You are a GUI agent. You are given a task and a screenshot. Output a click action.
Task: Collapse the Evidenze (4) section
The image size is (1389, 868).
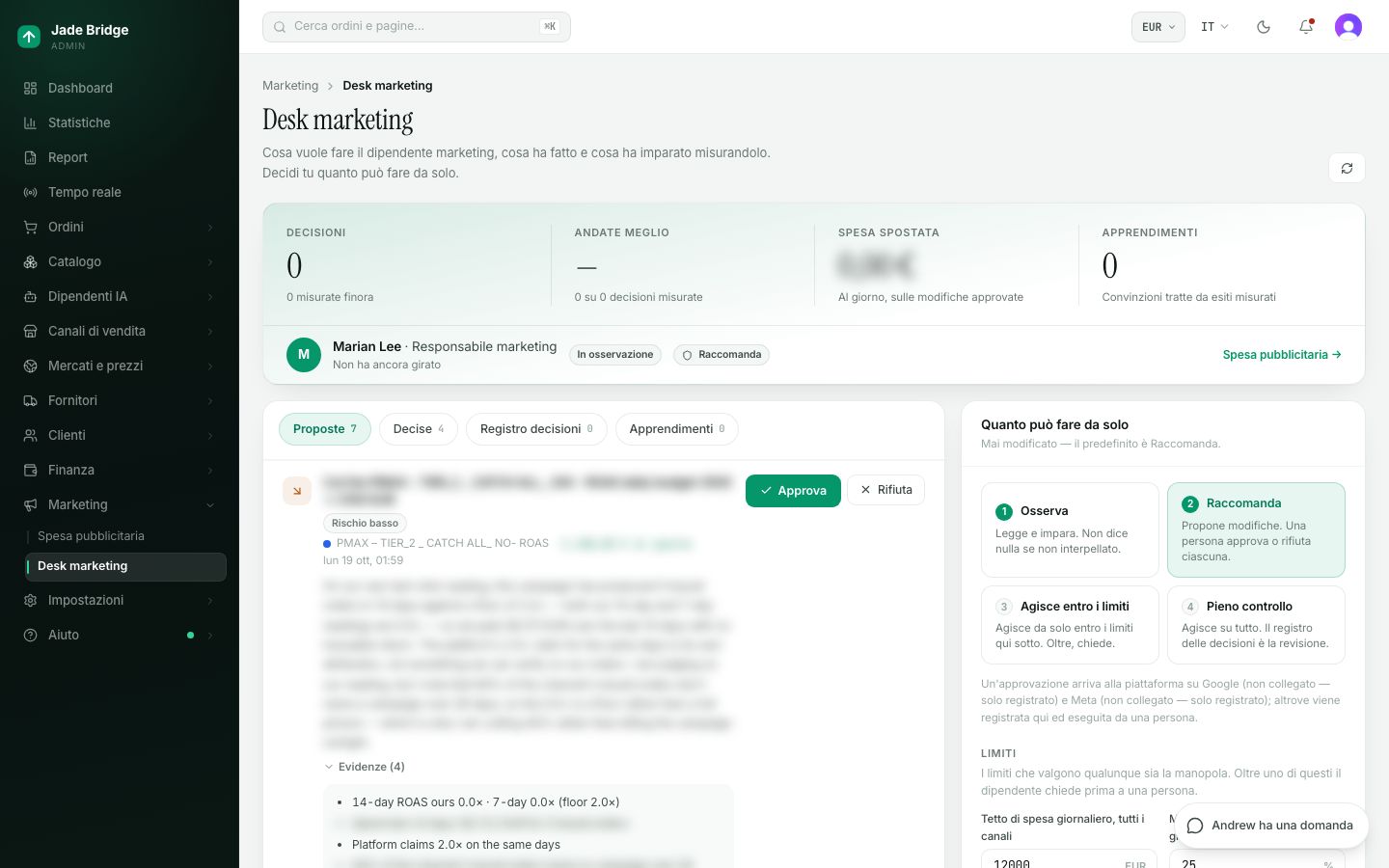click(364, 767)
